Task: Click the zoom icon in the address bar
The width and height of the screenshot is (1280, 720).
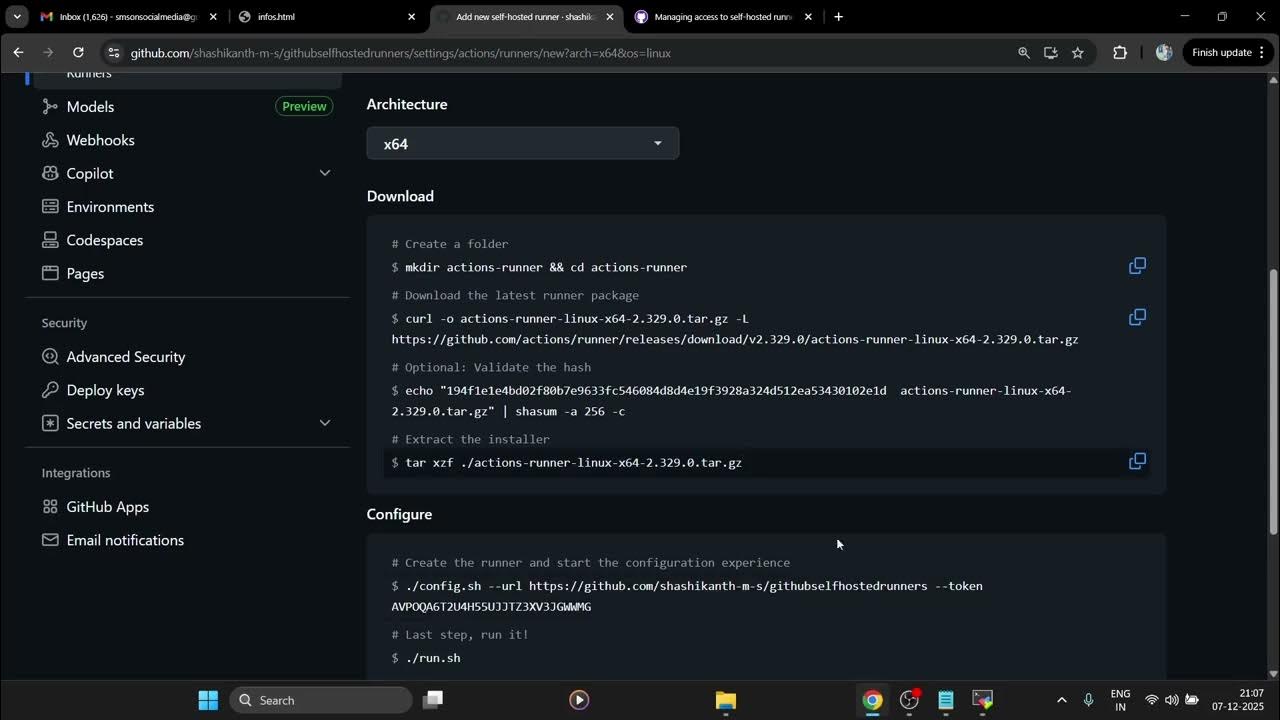Action: click(1023, 52)
